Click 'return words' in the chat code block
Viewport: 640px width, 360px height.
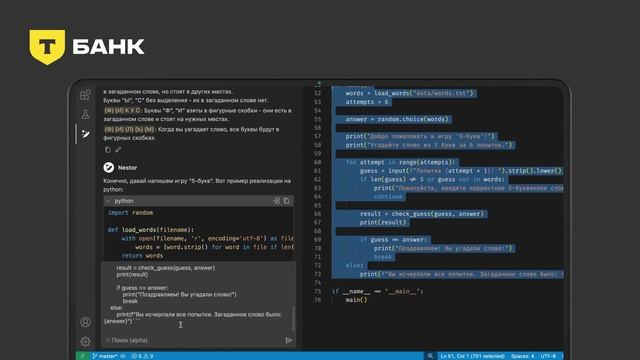142,256
